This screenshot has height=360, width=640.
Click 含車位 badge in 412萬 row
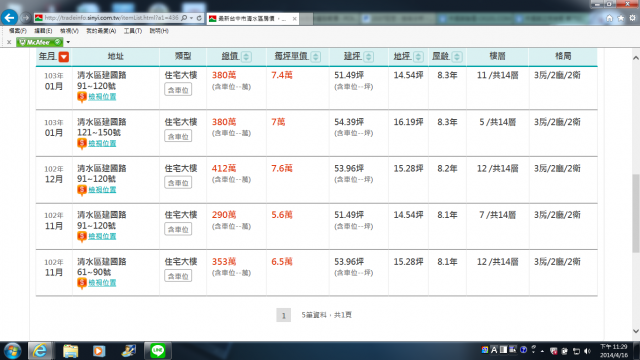click(178, 183)
